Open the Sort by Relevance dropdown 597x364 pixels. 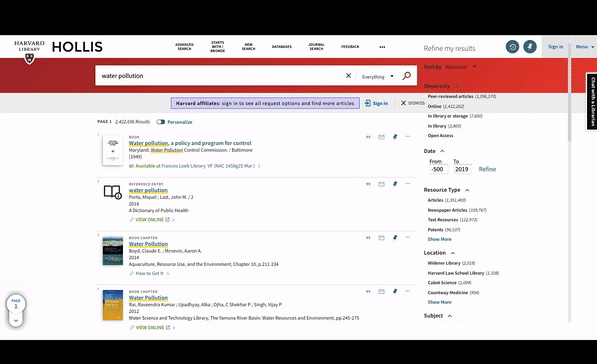460,67
